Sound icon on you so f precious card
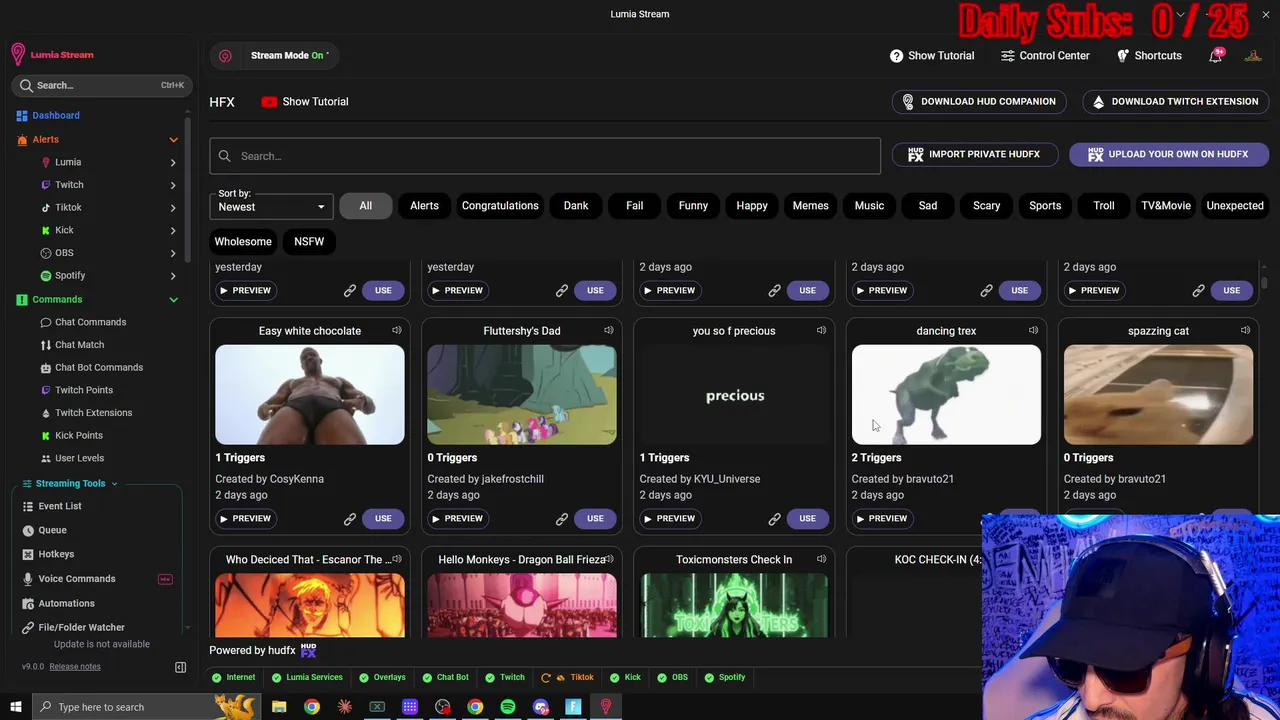This screenshot has width=1280, height=720. (821, 330)
